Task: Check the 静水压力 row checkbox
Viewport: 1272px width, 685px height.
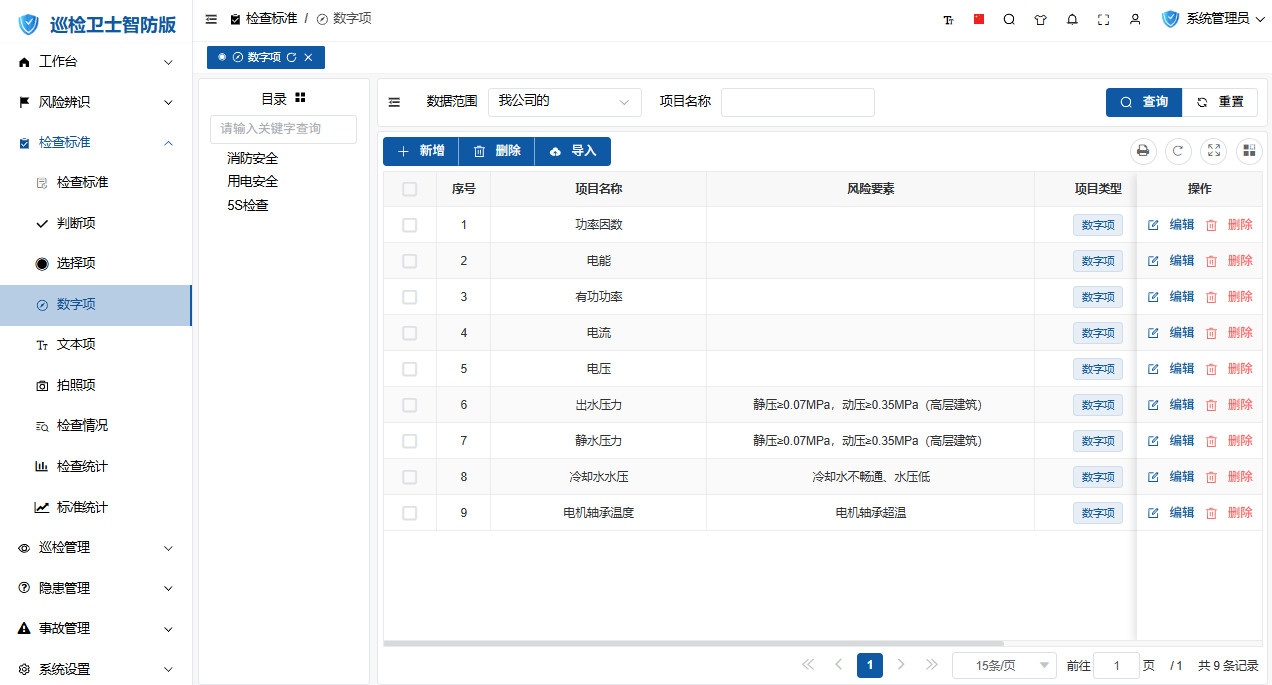Action: coord(409,441)
